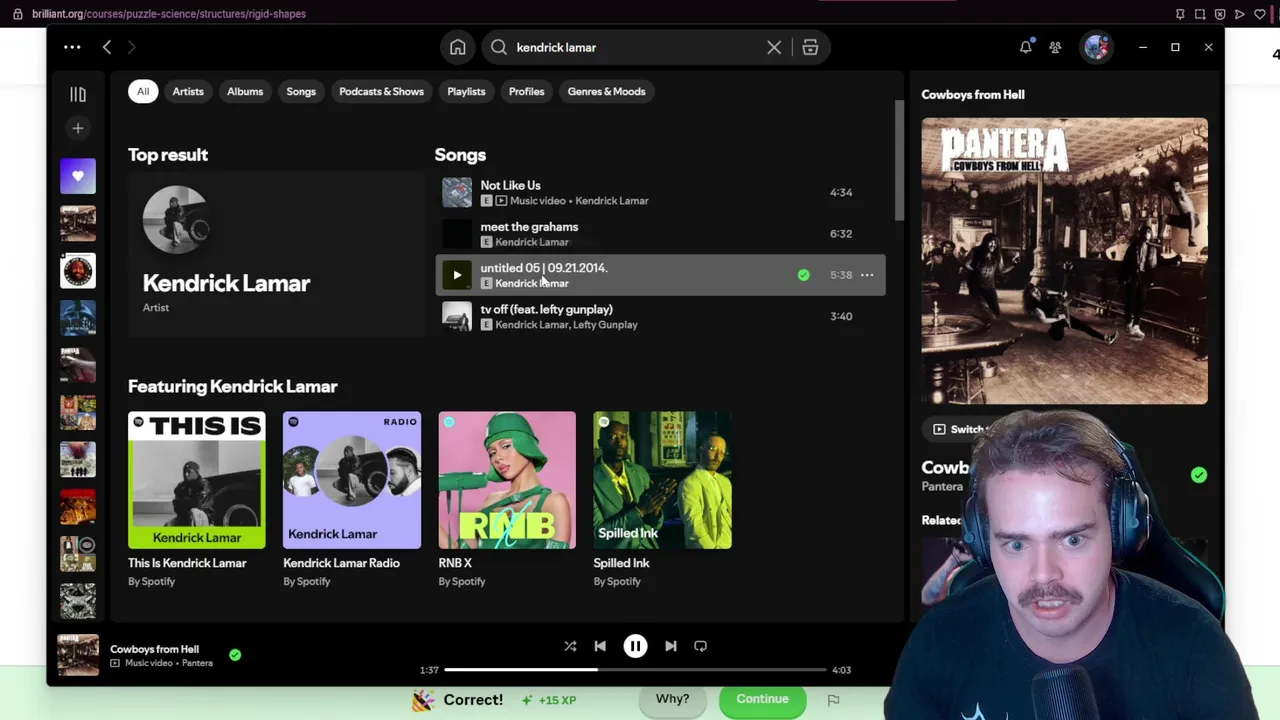Open the meet the grahams song row
Viewport: 1280px width, 720px height.
[x=660, y=234]
